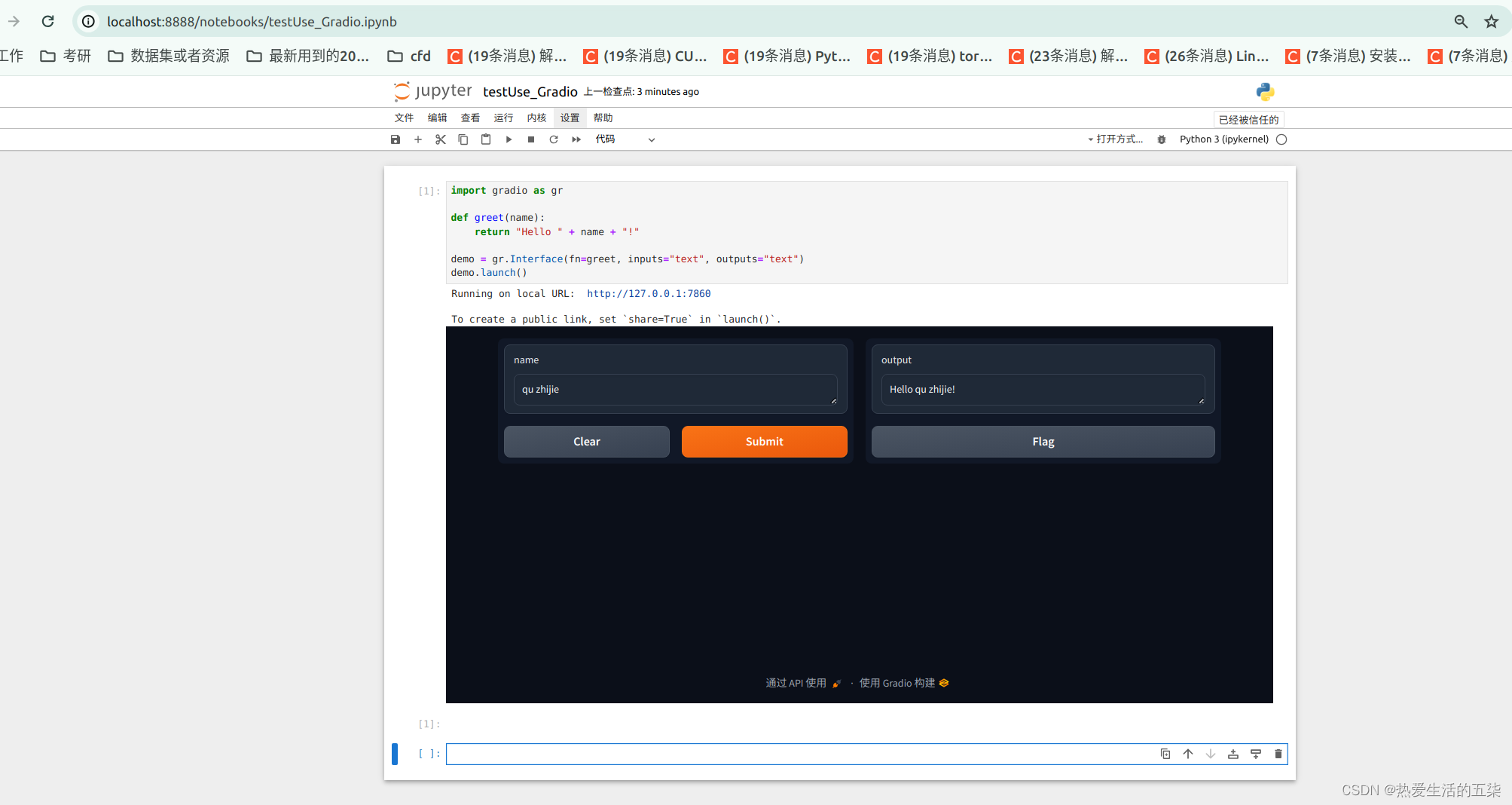Run the current cell with play icon
The width and height of the screenshot is (1512, 805).
[509, 139]
